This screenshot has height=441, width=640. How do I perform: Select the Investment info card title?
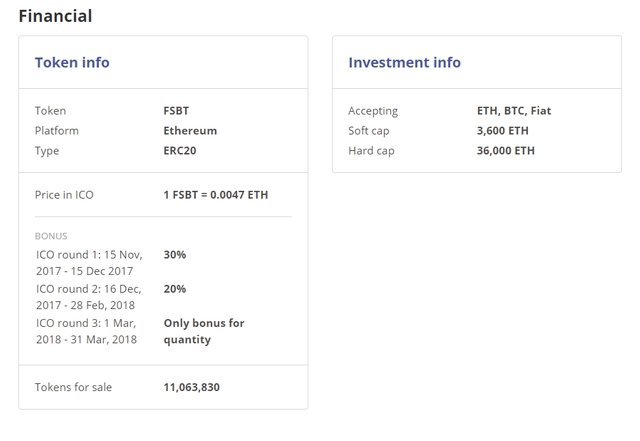click(404, 62)
